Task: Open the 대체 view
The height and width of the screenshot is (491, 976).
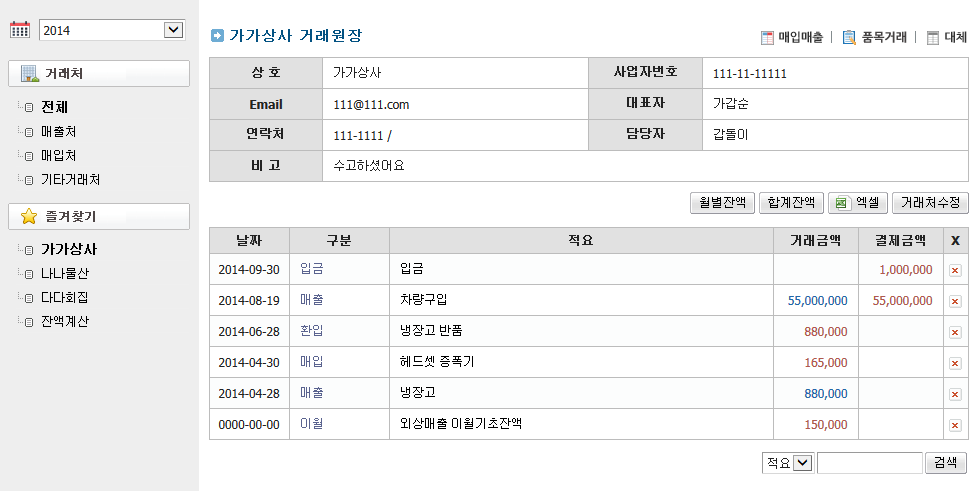Action: coord(946,38)
